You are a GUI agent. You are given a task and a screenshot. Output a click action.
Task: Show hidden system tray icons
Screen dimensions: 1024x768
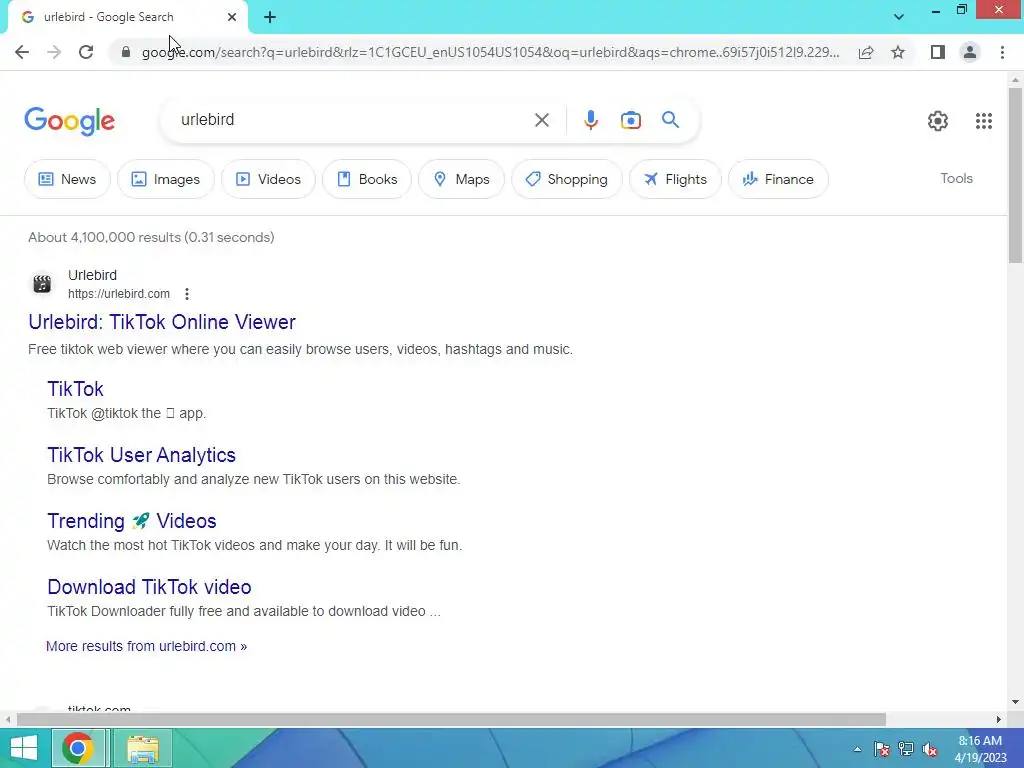coord(857,749)
